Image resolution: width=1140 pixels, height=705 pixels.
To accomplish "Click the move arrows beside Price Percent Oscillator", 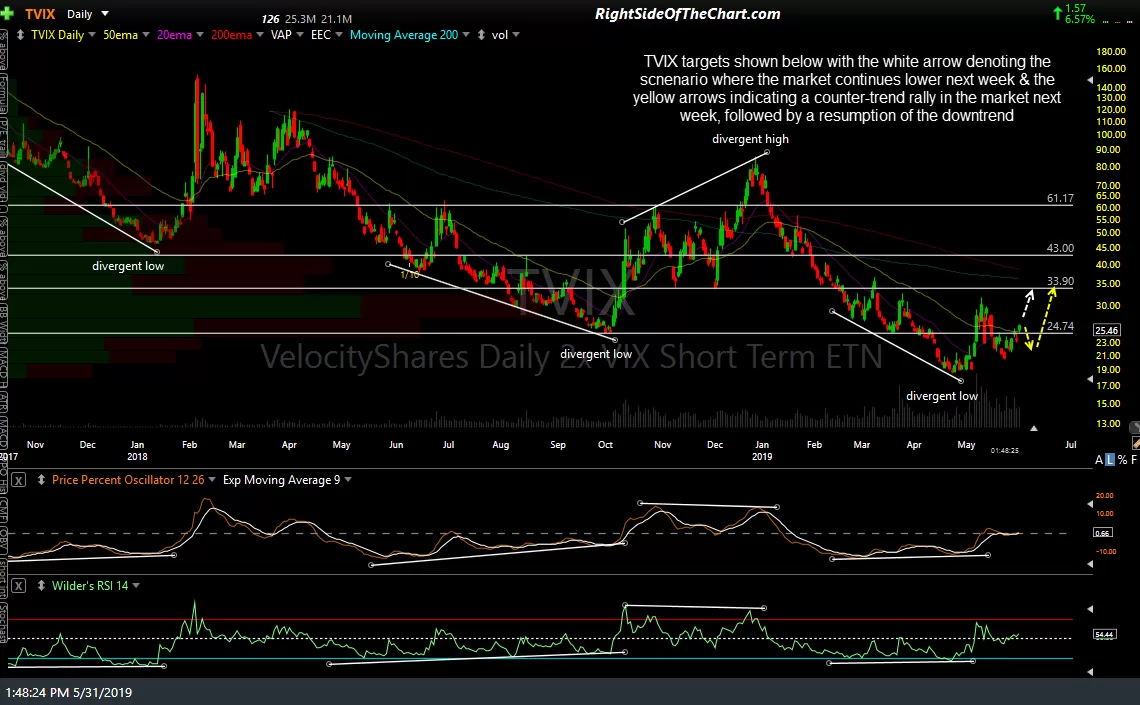I will coord(41,480).
